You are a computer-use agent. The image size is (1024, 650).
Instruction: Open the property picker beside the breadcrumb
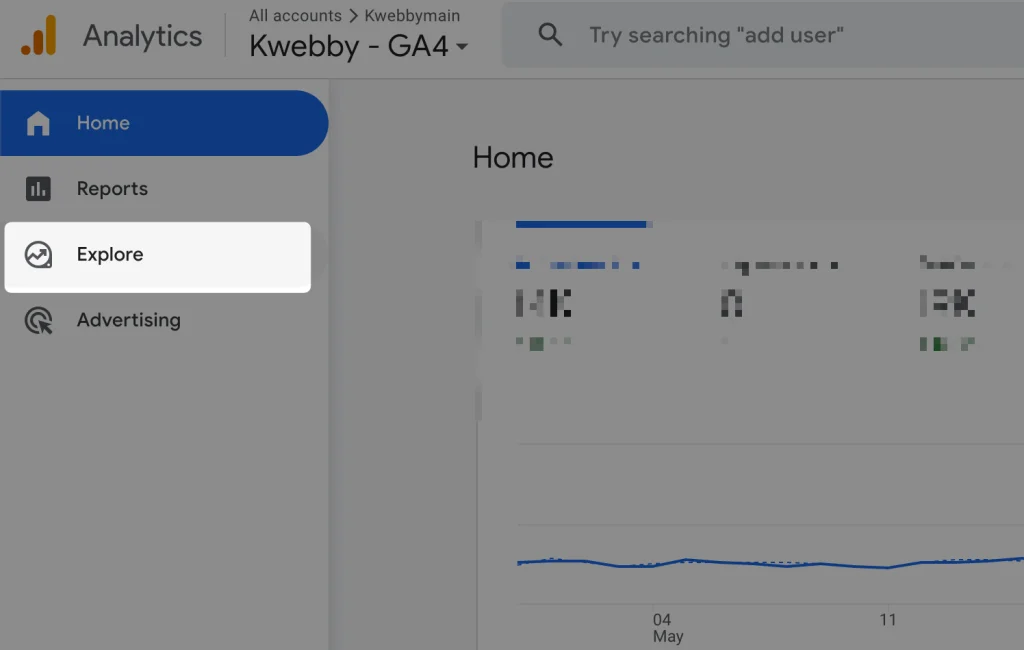coord(462,47)
